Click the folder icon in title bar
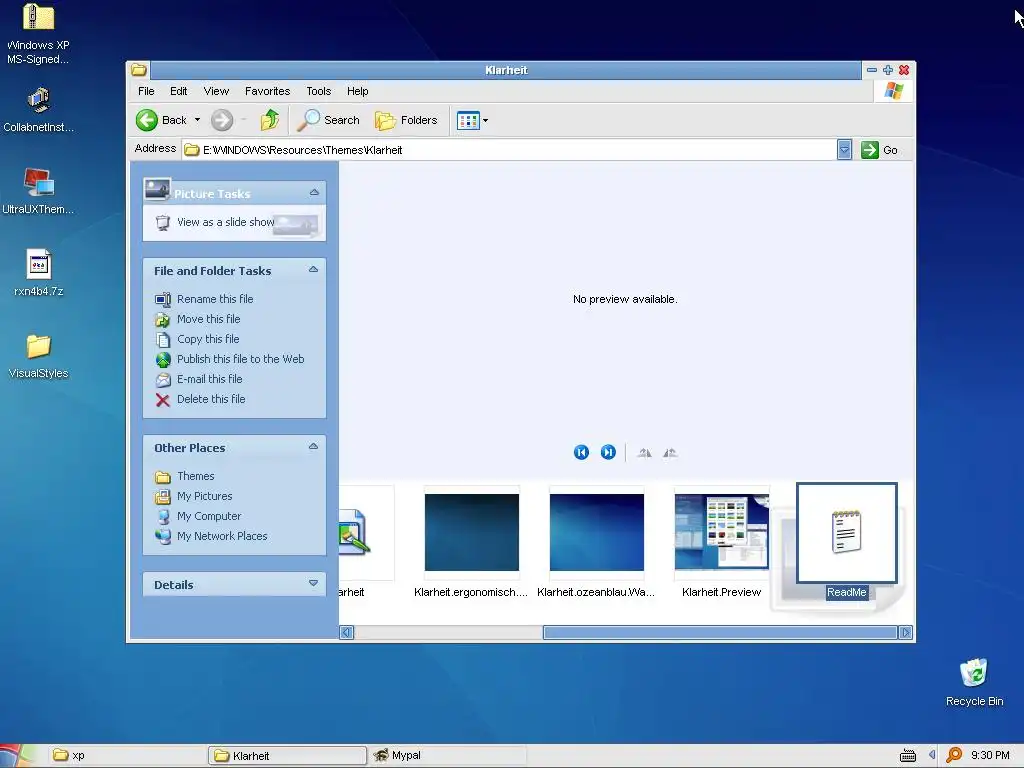This screenshot has height=768, width=1024. [138, 70]
